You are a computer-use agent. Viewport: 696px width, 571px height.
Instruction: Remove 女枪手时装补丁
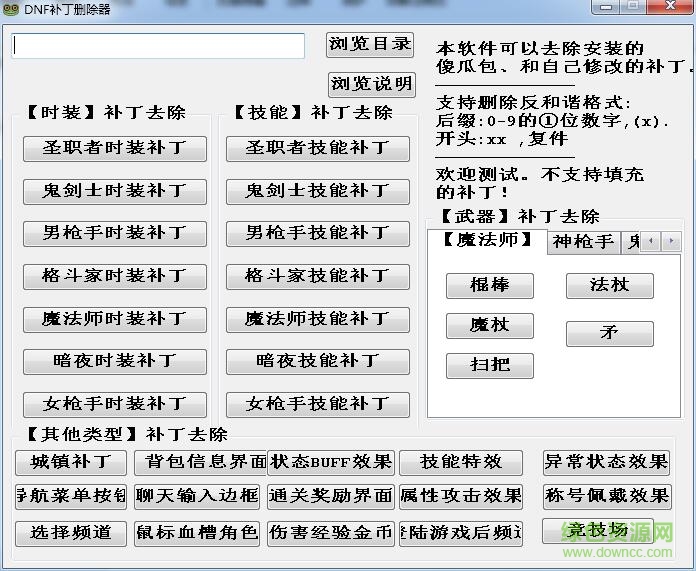[115, 405]
